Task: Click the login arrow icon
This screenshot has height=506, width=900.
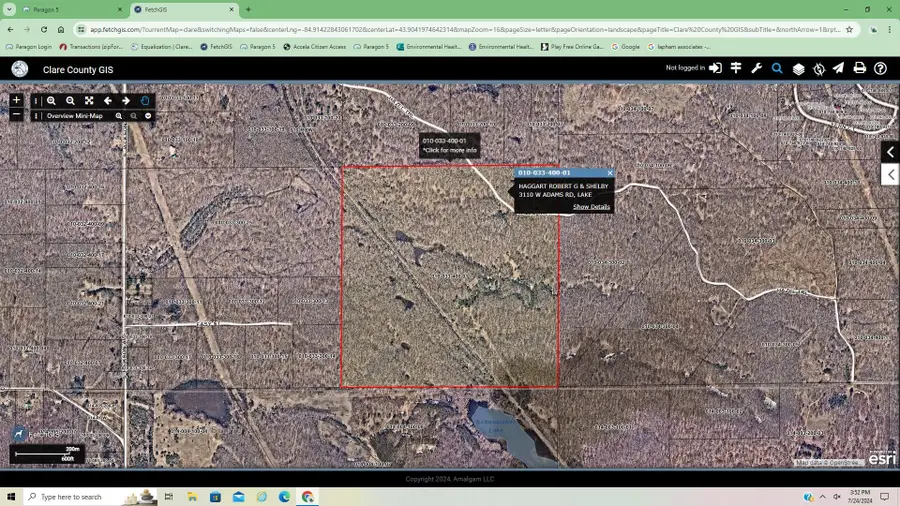Action: [x=715, y=69]
